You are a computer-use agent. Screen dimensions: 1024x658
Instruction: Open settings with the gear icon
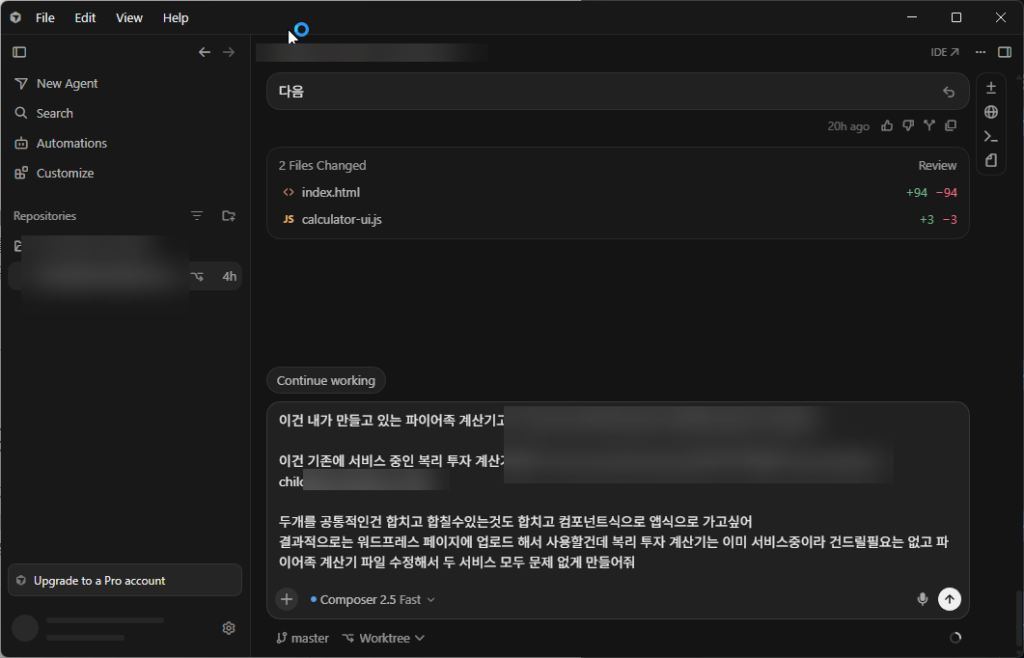click(x=229, y=628)
